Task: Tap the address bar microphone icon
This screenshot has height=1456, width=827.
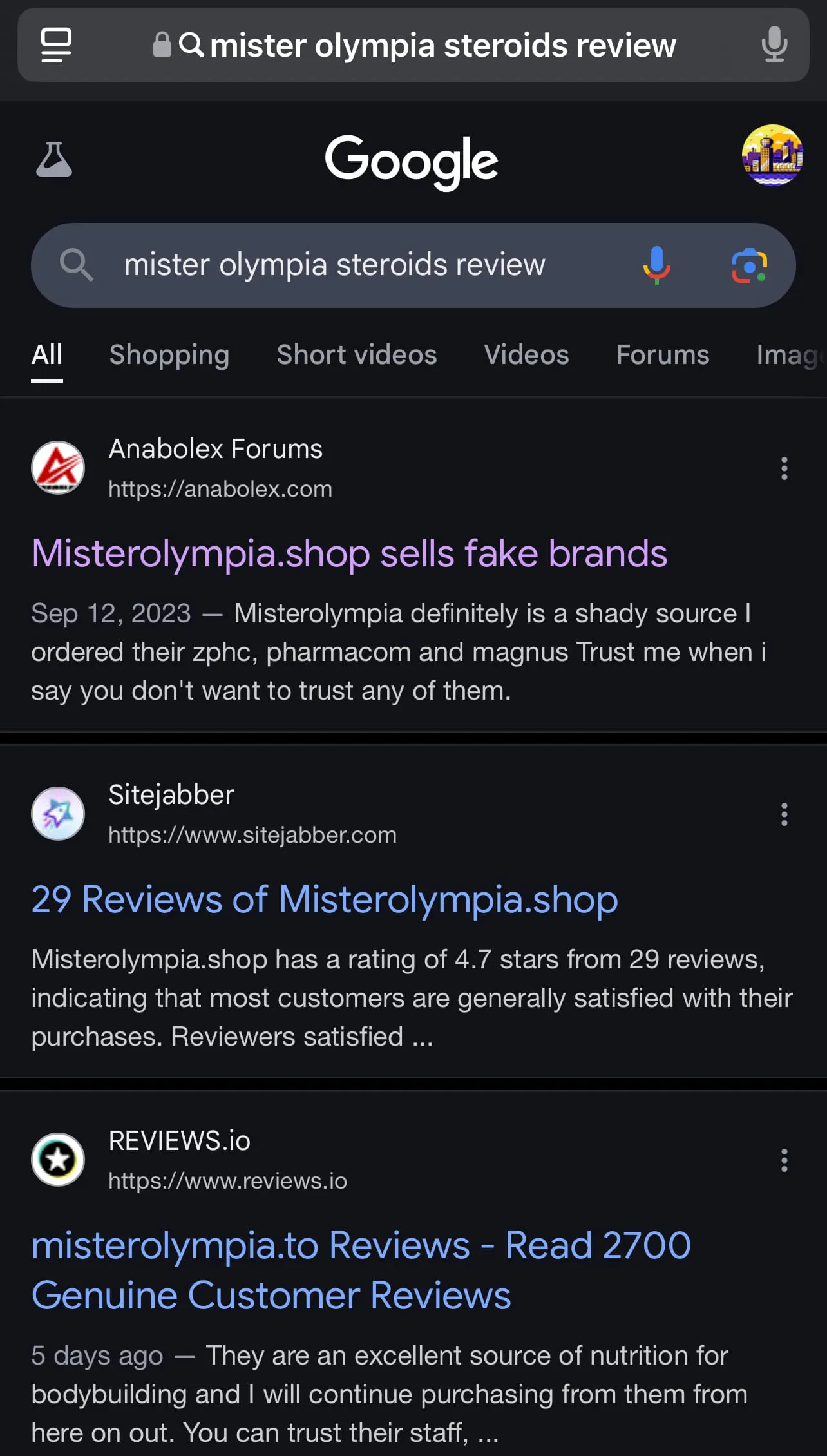Action: click(x=774, y=45)
